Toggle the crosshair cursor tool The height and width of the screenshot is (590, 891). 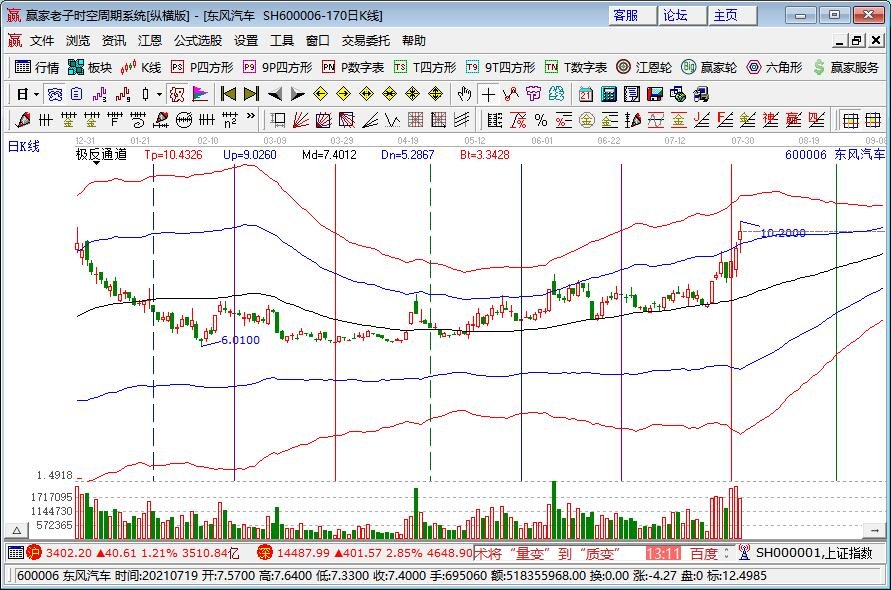(488, 94)
